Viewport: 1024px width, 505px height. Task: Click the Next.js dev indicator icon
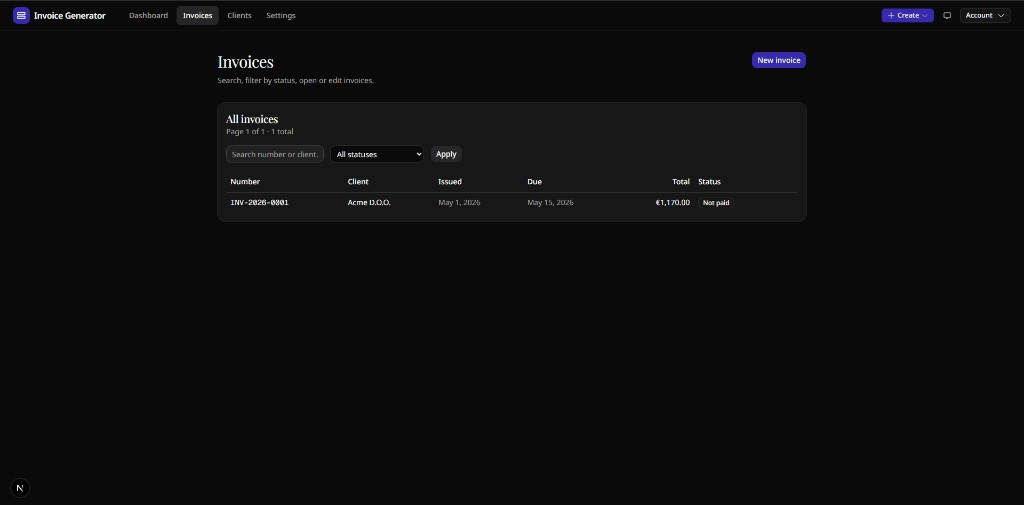[x=20, y=488]
